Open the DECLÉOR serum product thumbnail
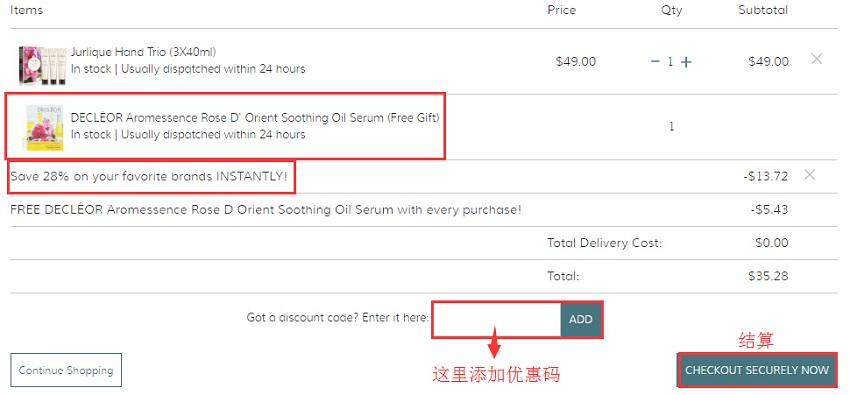This screenshot has height=395, width=850. (x=44, y=128)
